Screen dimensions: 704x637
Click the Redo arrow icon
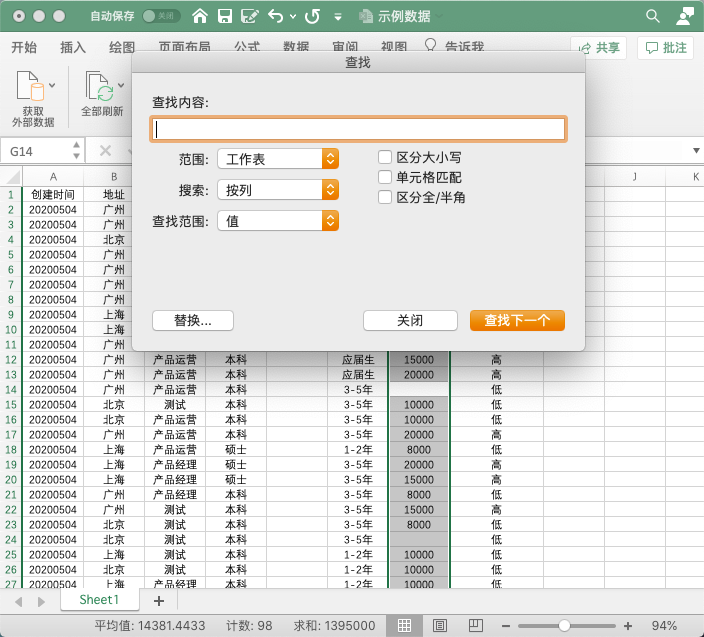(x=312, y=16)
